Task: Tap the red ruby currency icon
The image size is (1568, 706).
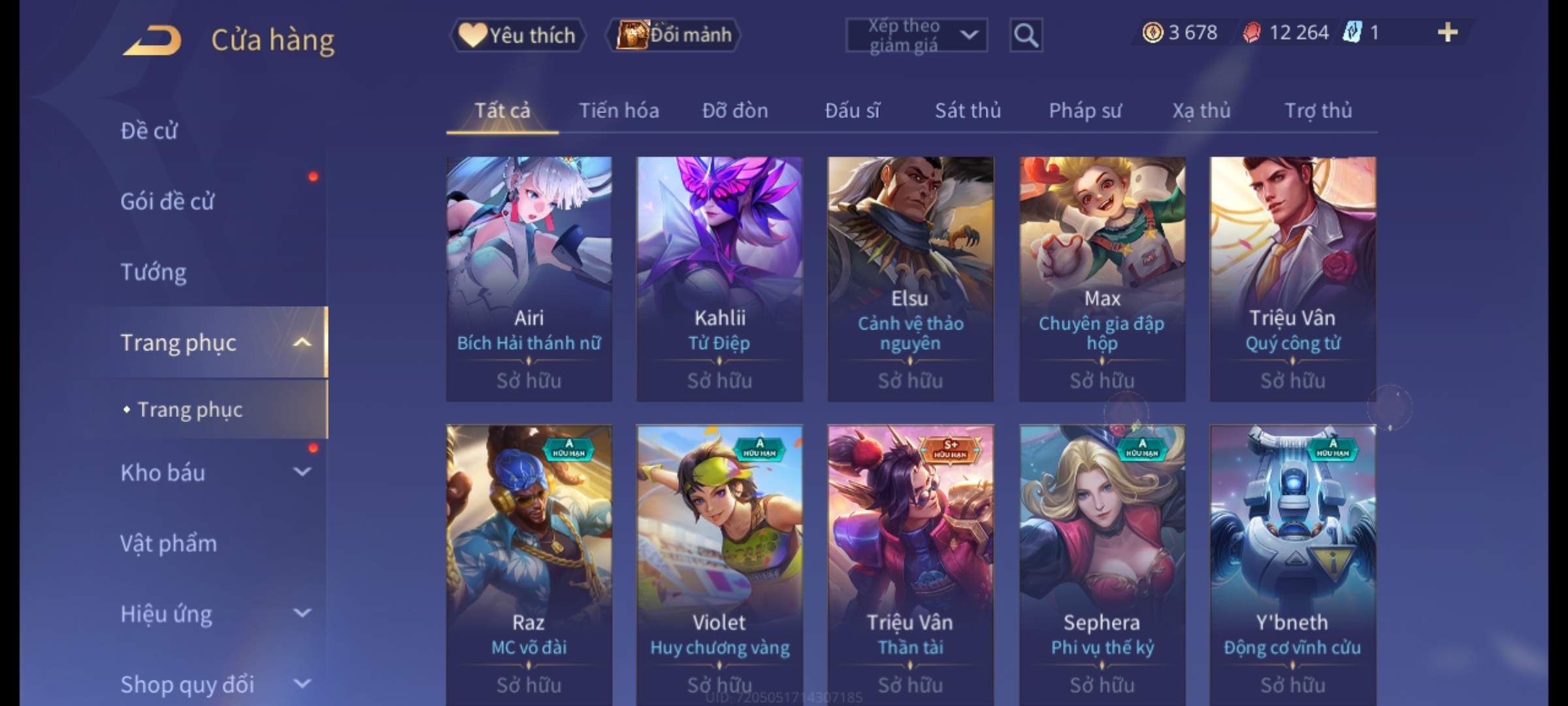Action: [1252, 32]
